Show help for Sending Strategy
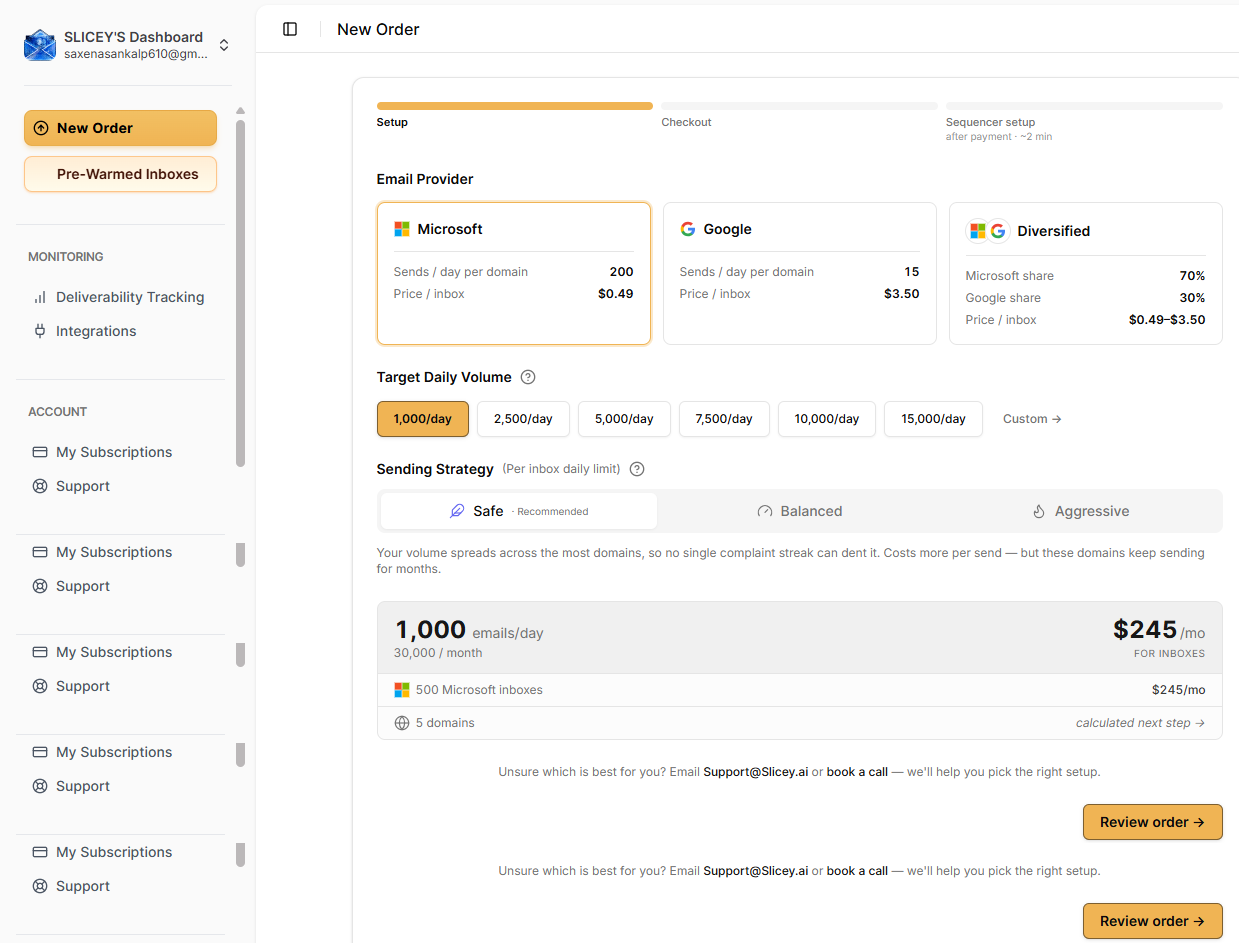The width and height of the screenshot is (1239, 943). (637, 469)
